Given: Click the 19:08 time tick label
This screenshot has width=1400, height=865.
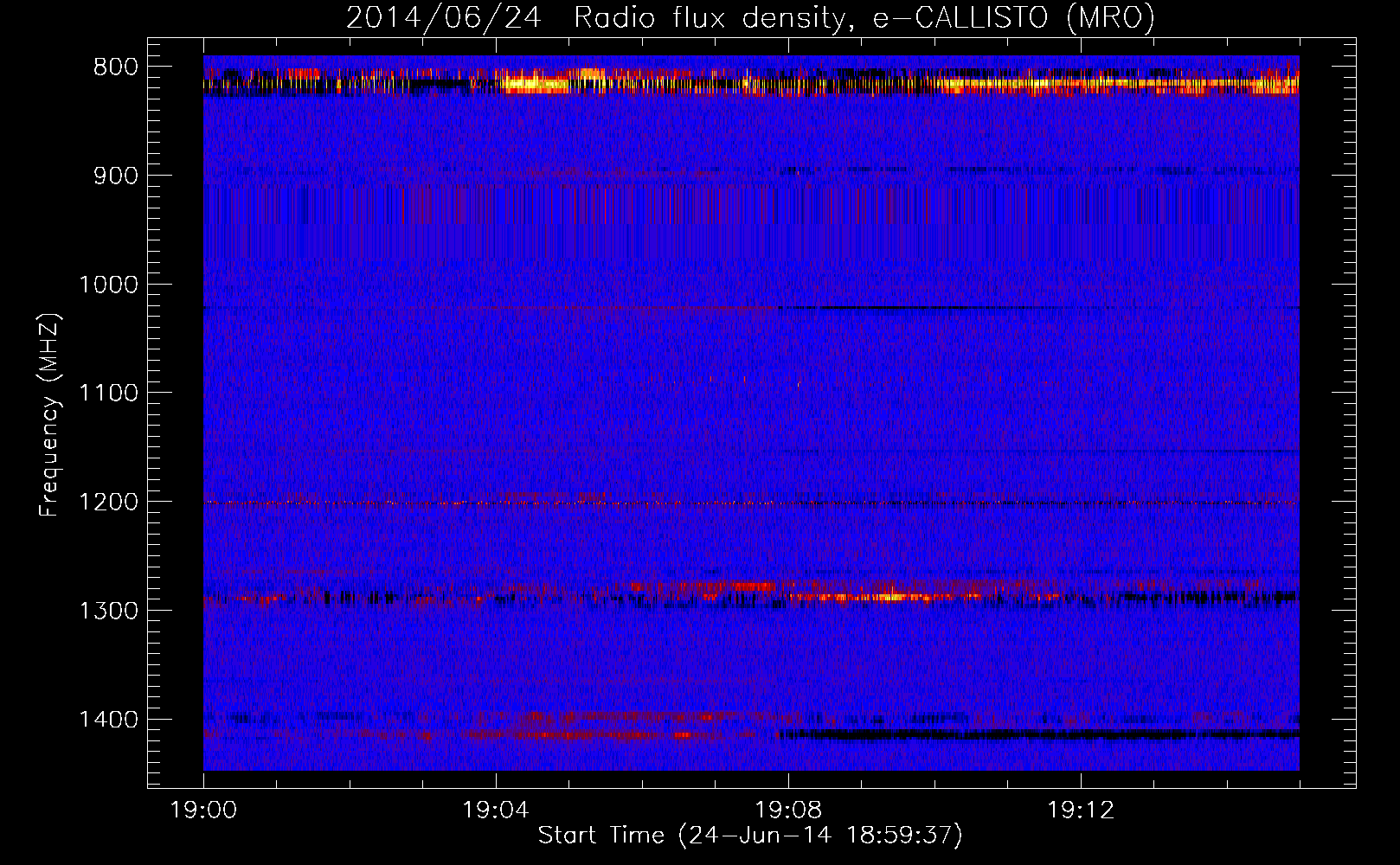Looking at the screenshot, I should click(x=788, y=811).
